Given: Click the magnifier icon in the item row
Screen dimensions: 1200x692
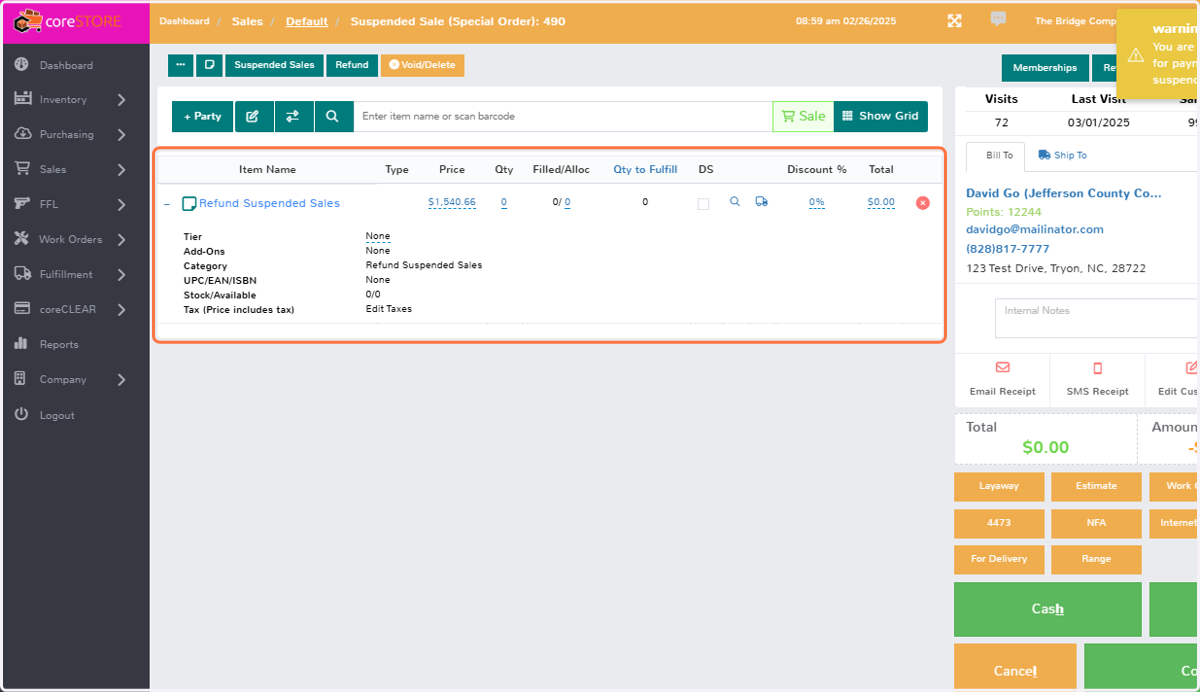Looking at the screenshot, I should [735, 202].
